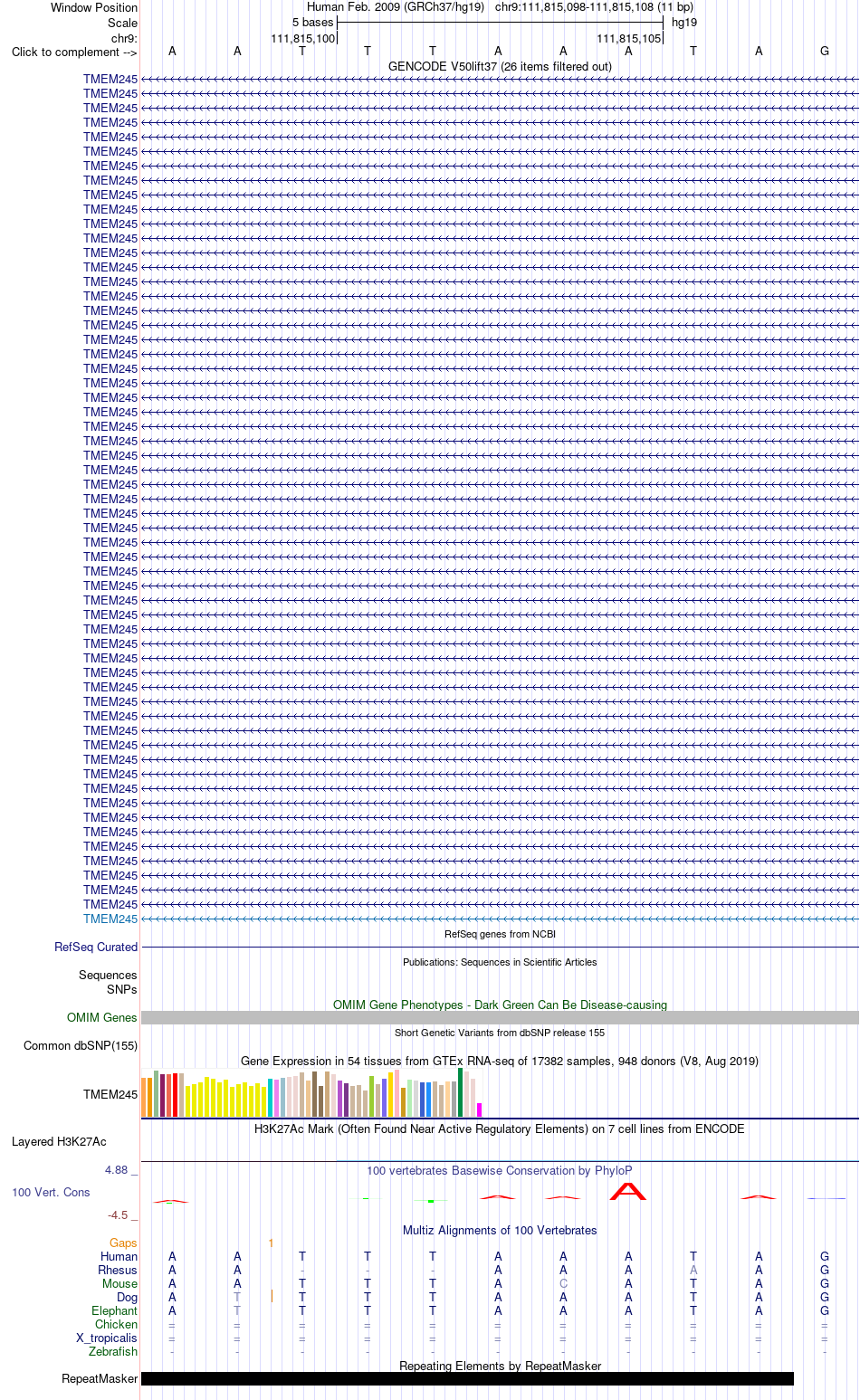Select the Rhesus alignment row label
The height and width of the screenshot is (1400, 860).
118,1270
